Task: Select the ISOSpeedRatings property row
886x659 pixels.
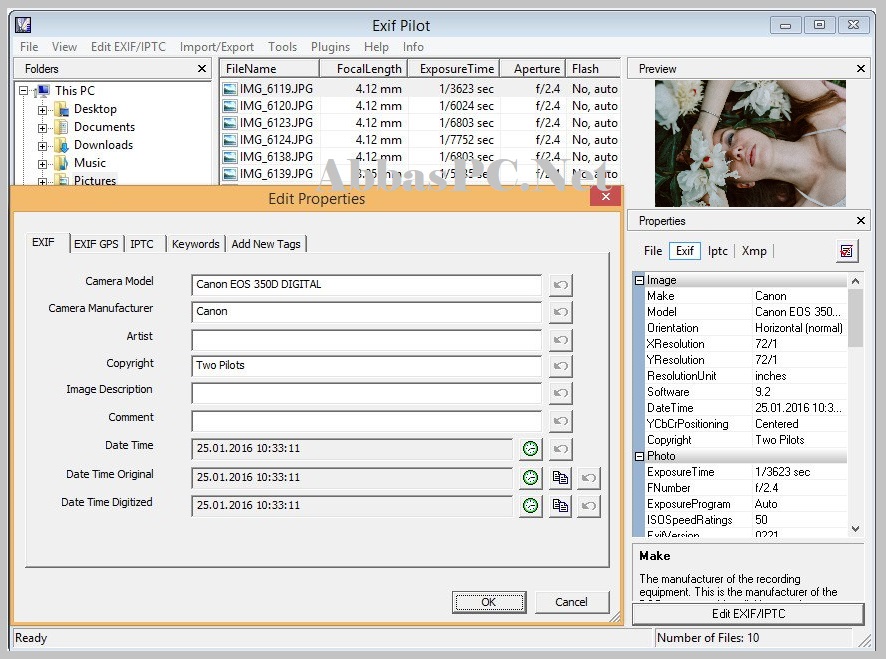Action: coord(745,520)
